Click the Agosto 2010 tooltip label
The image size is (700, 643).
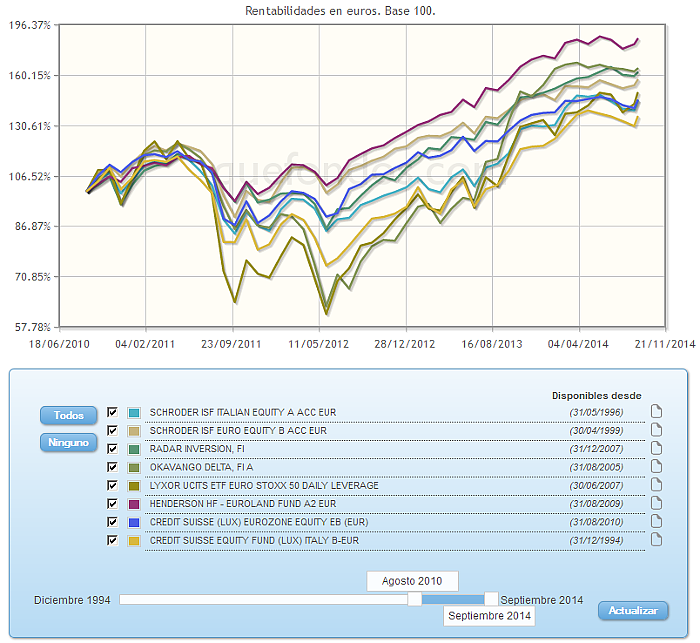(412, 581)
